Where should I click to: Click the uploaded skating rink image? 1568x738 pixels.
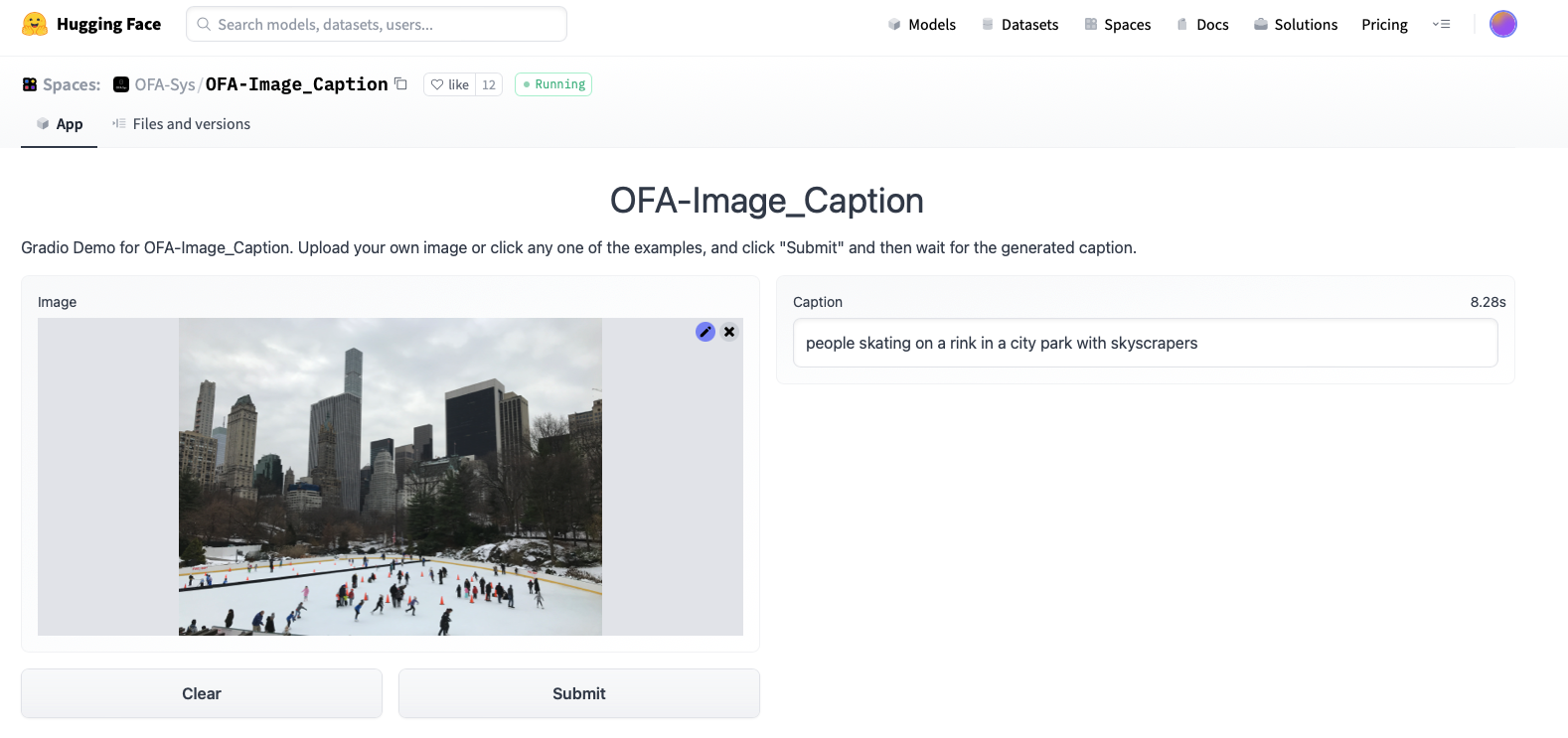pos(391,477)
